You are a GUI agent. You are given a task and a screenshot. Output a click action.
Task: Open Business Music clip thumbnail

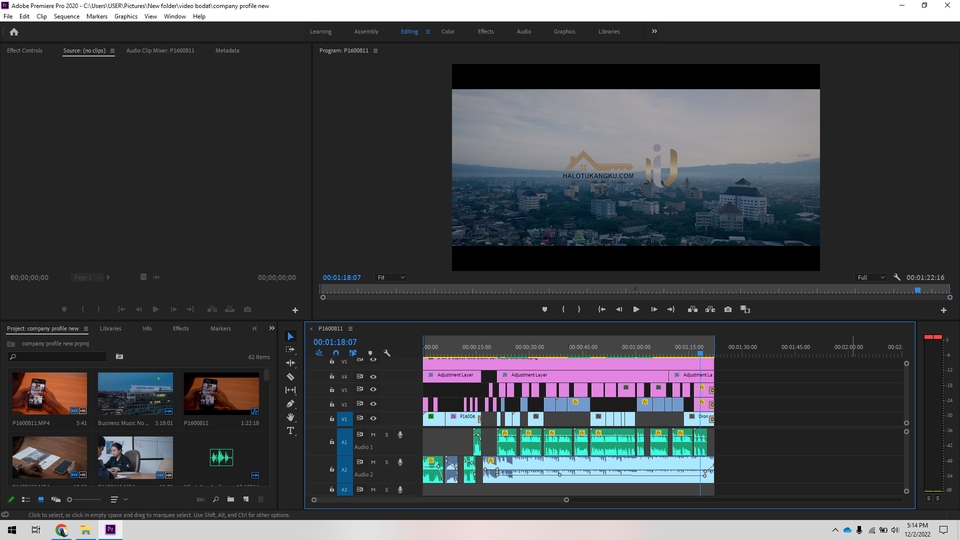[135, 394]
